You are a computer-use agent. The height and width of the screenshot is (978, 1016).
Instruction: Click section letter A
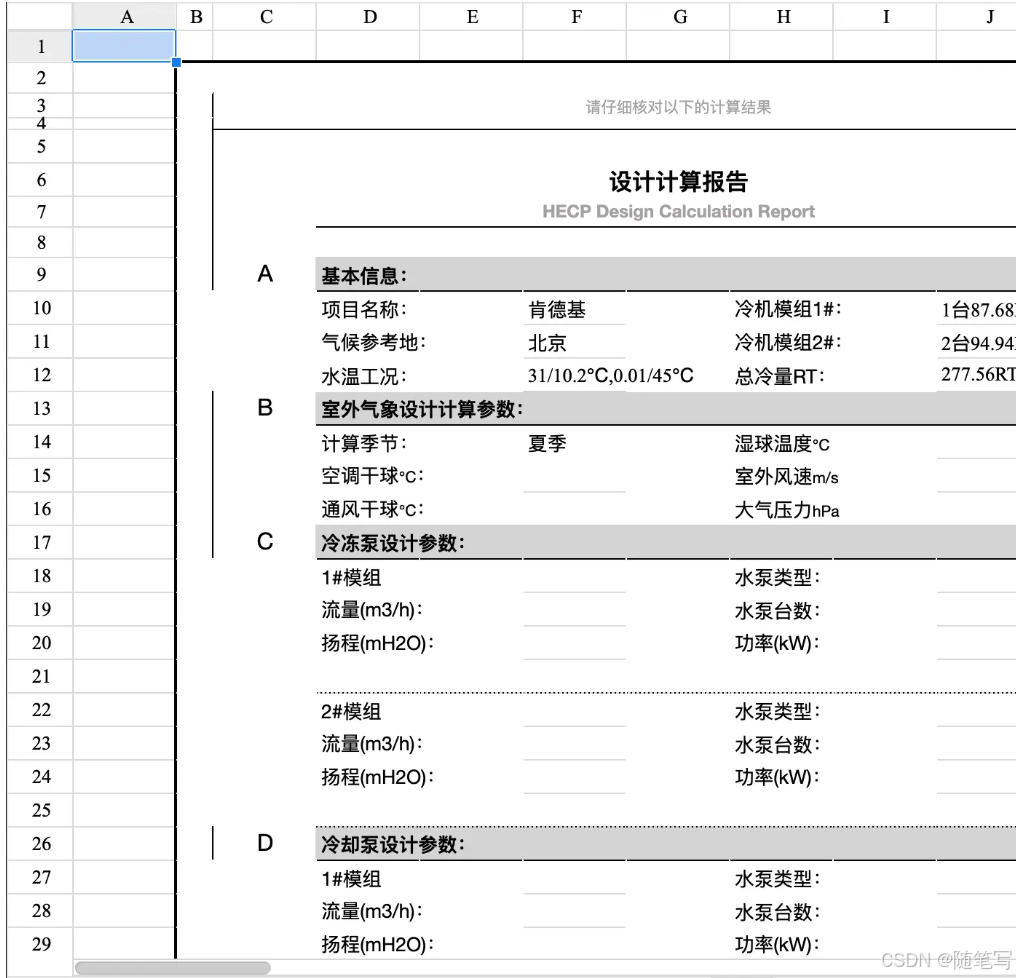(x=265, y=274)
